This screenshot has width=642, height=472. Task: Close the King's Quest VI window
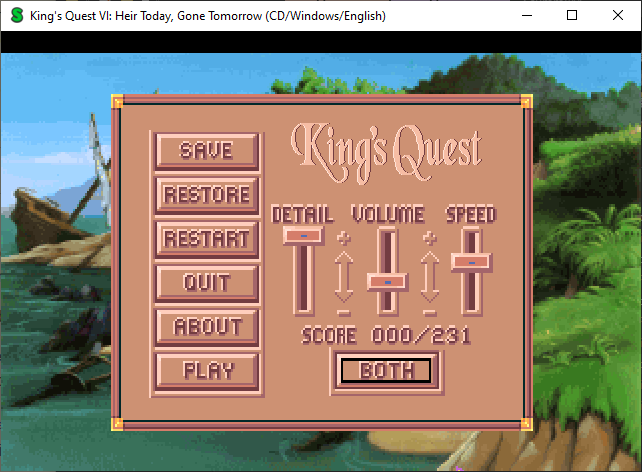(618, 16)
